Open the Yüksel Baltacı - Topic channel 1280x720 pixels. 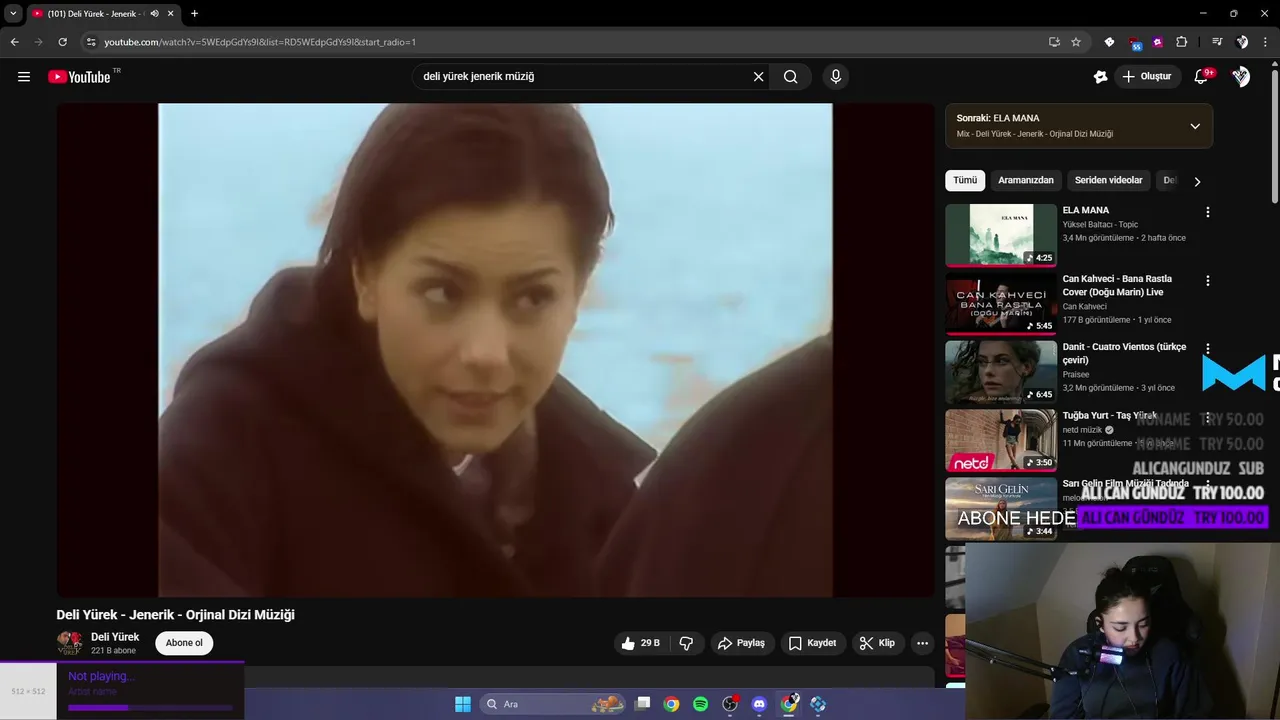pos(1100,225)
